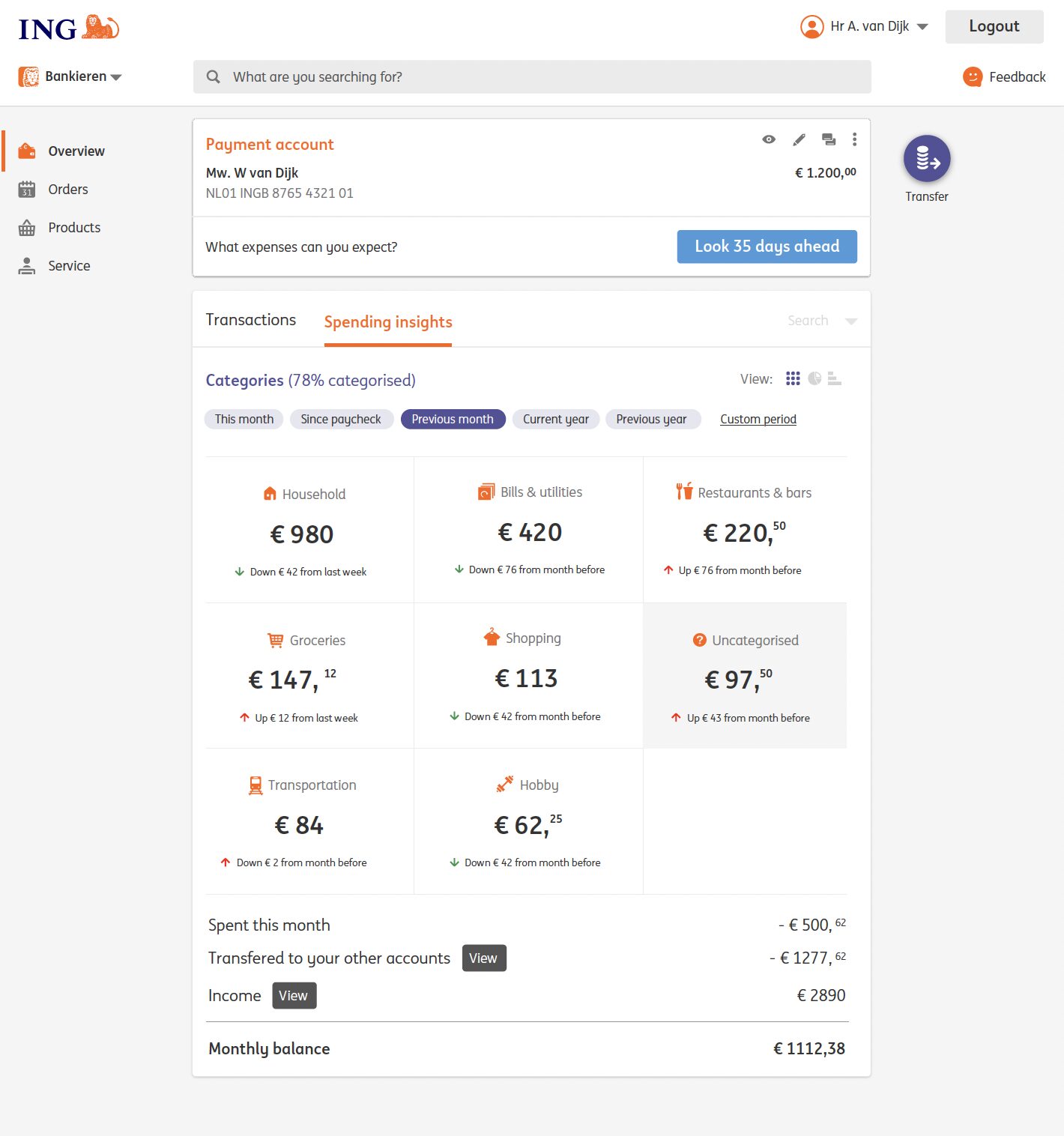Click the Restaurants & bars cutlery icon

pyautogui.click(x=684, y=492)
